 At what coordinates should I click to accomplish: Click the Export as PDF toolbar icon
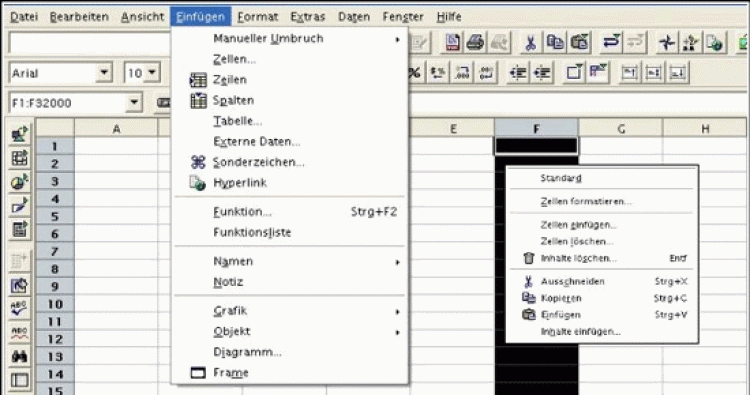click(x=452, y=43)
